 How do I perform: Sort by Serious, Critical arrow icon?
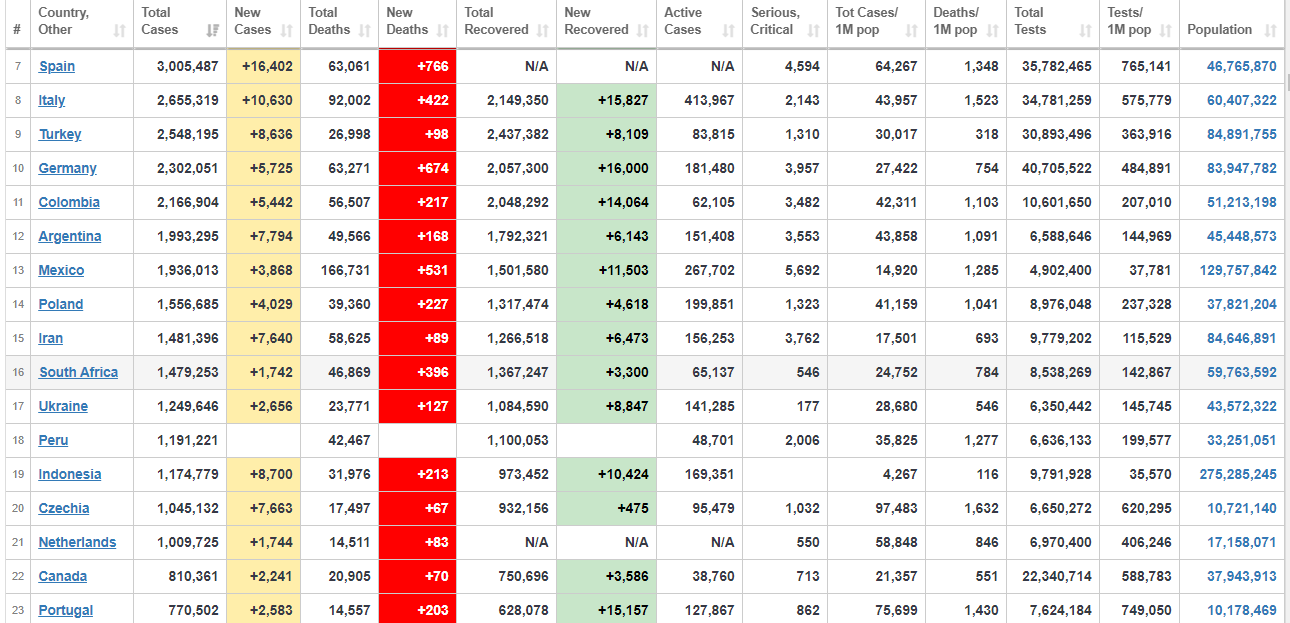[813, 31]
